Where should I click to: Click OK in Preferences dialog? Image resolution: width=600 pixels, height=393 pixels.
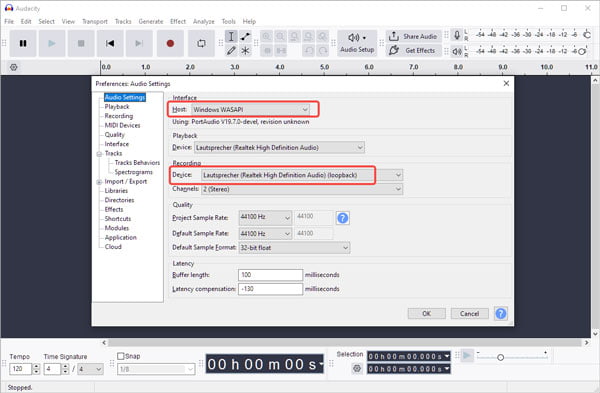(x=427, y=314)
